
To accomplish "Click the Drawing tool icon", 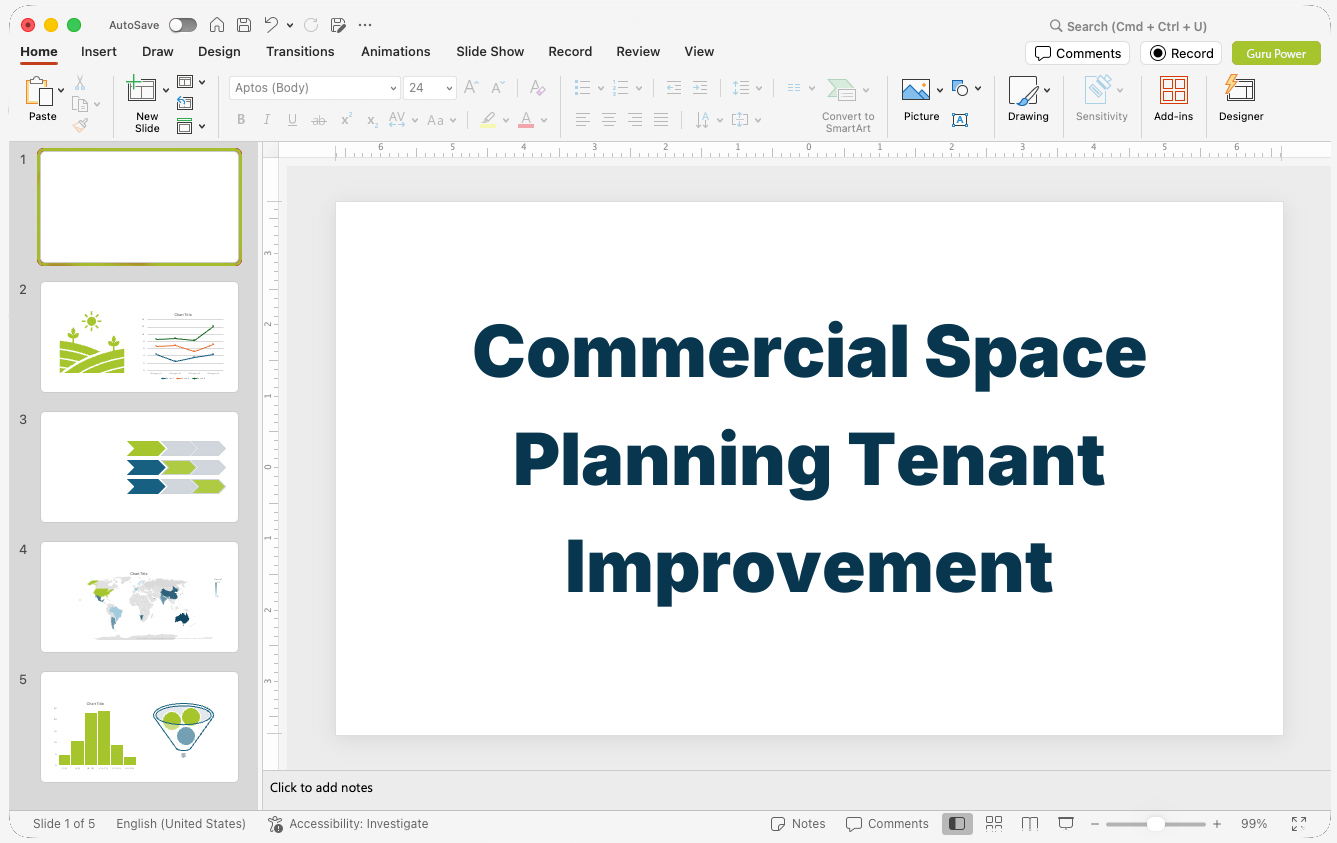I will tap(1023, 91).
